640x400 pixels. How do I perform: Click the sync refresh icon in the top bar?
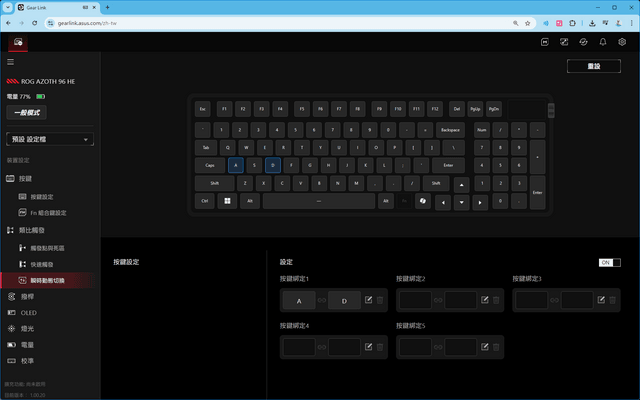583,42
